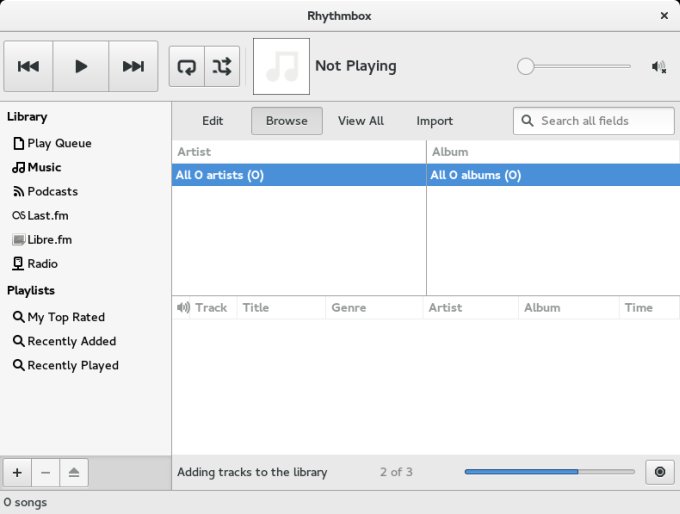Select Radio in the sidebar
The image size is (680, 514).
(42, 264)
